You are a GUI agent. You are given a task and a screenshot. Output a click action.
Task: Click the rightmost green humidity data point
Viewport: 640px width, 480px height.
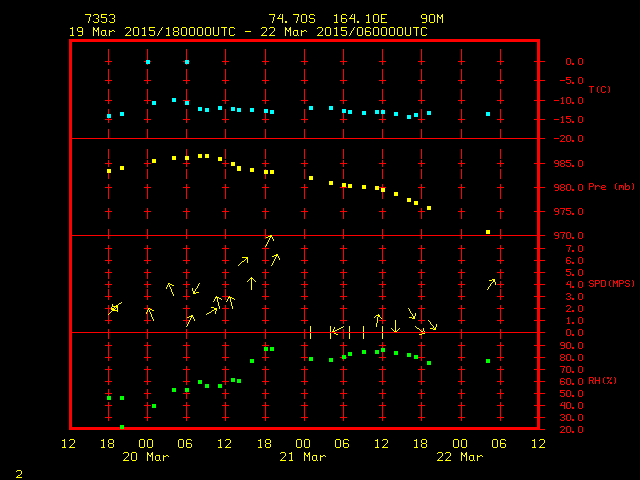tap(488, 361)
